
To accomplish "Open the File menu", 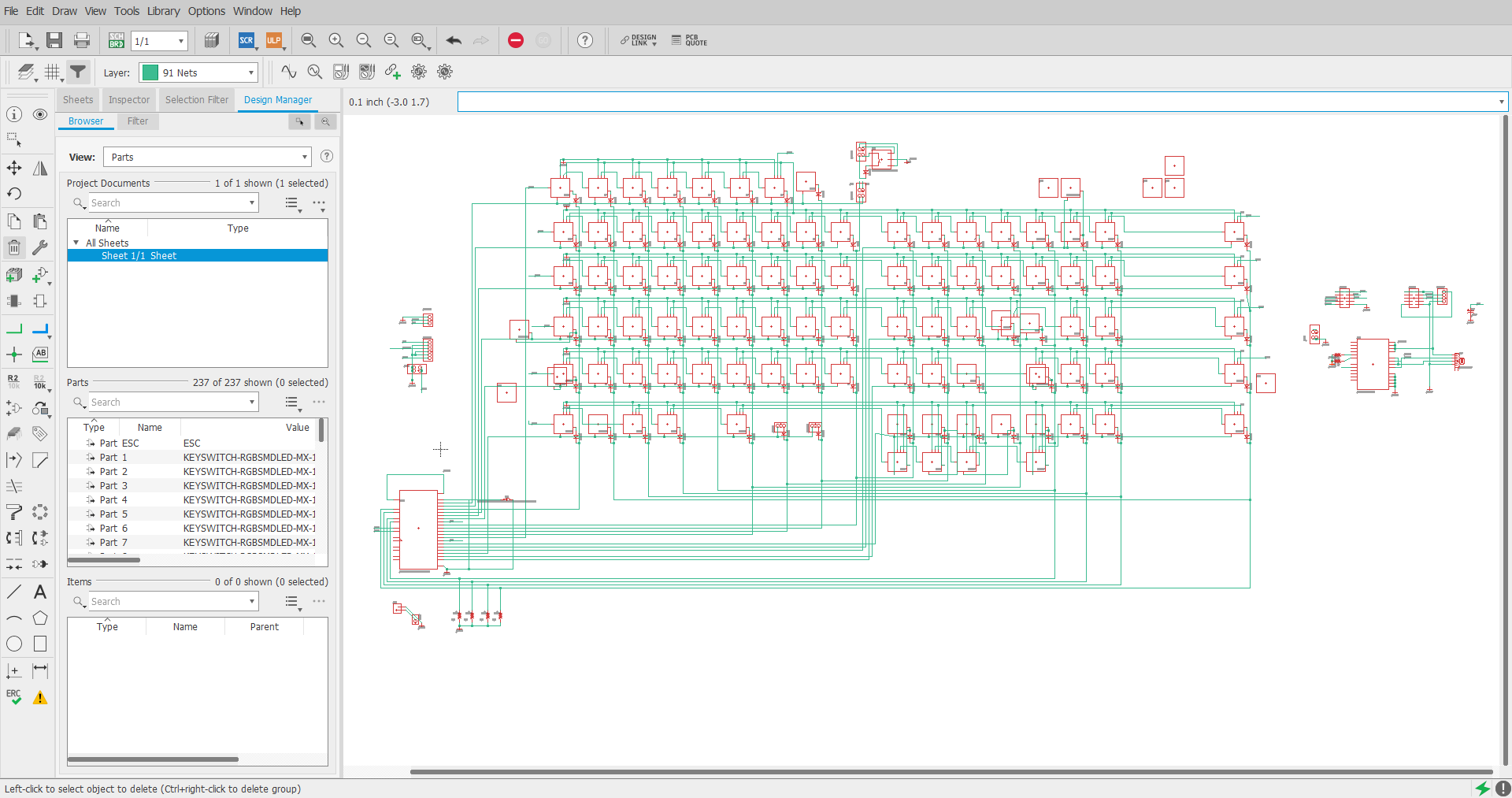I will pos(11,11).
